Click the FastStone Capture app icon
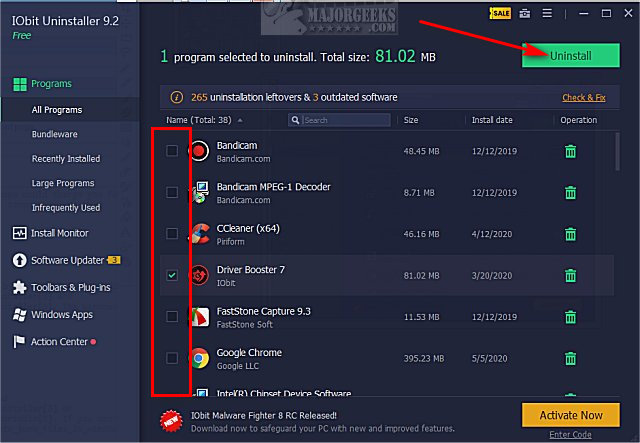 pos(200,317)
